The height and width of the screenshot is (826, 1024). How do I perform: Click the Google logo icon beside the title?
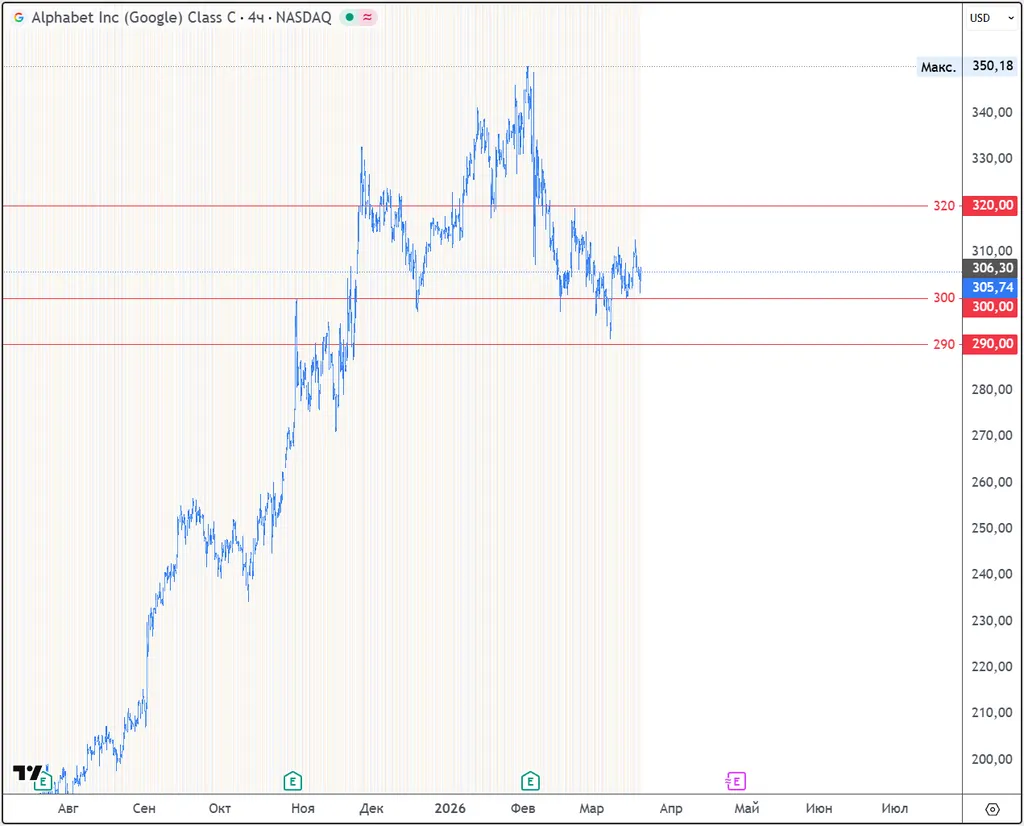point(19,18)
